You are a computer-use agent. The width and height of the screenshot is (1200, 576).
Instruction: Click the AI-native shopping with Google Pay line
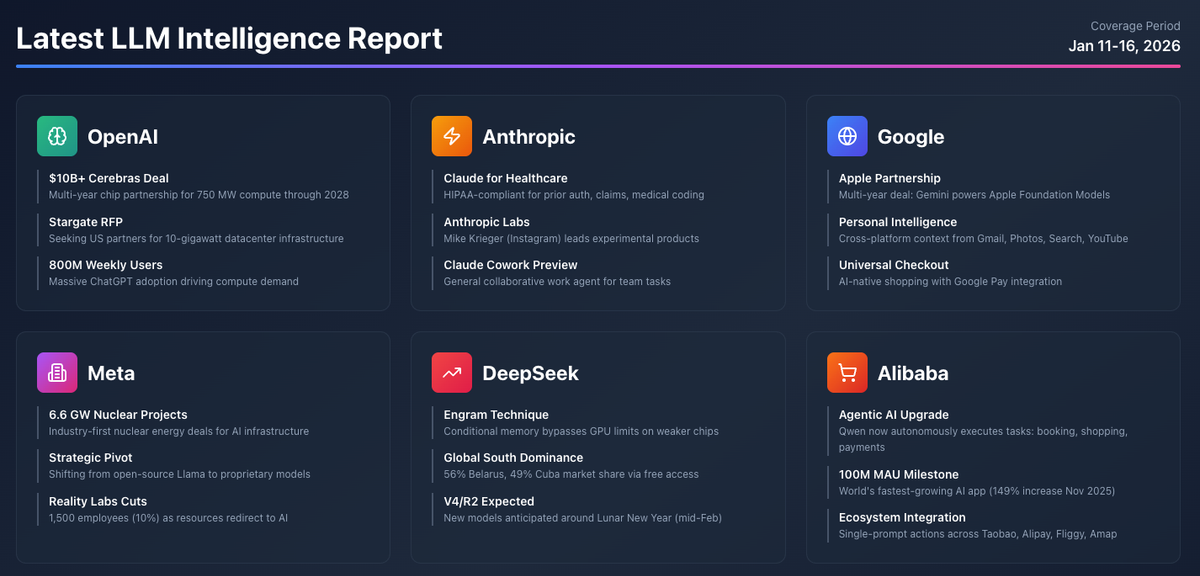(951, 282)
